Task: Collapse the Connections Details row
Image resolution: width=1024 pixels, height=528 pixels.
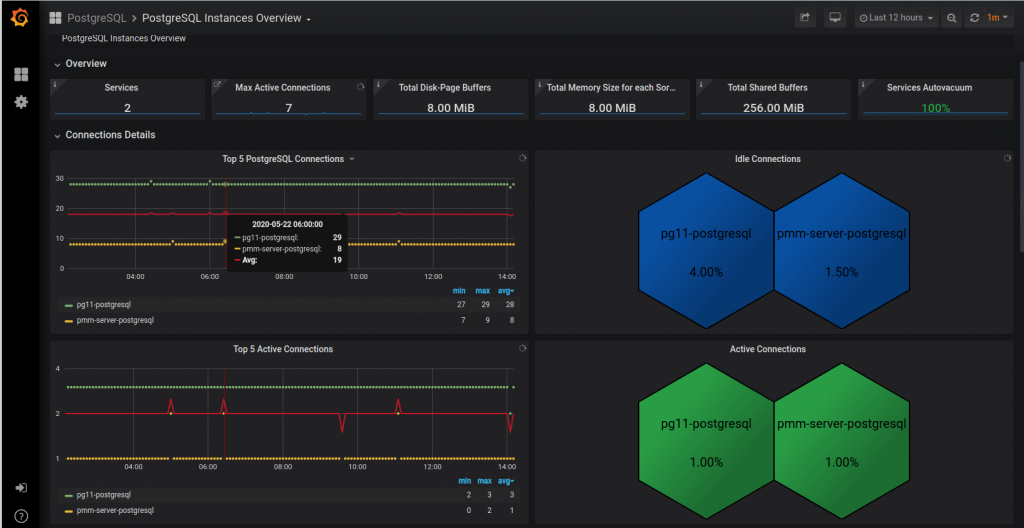Action: 110,135
